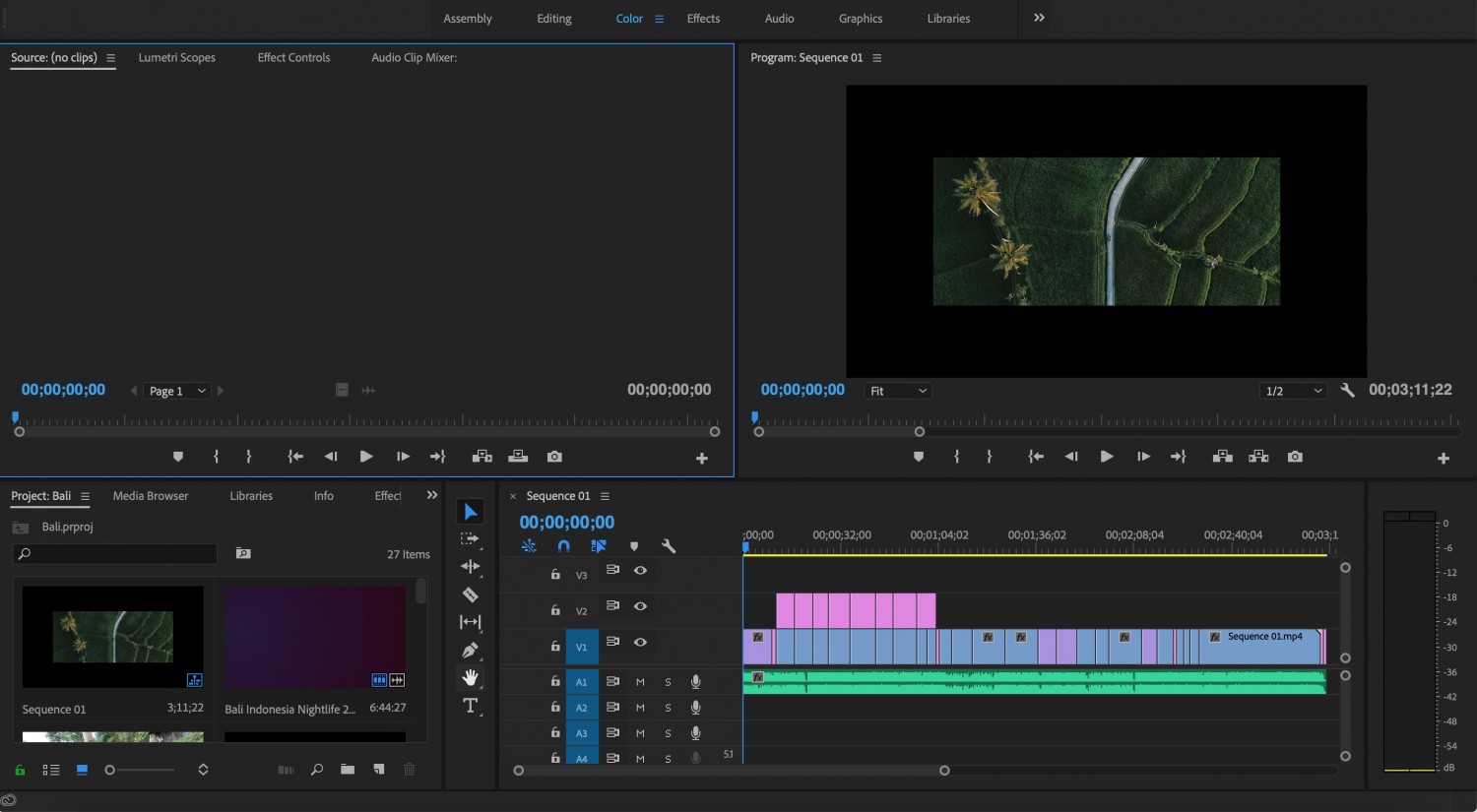Switch to the Editing workspace tab
Image resolution: width=1477 pixels, height=812 pixels.
(x=554, y=19)
